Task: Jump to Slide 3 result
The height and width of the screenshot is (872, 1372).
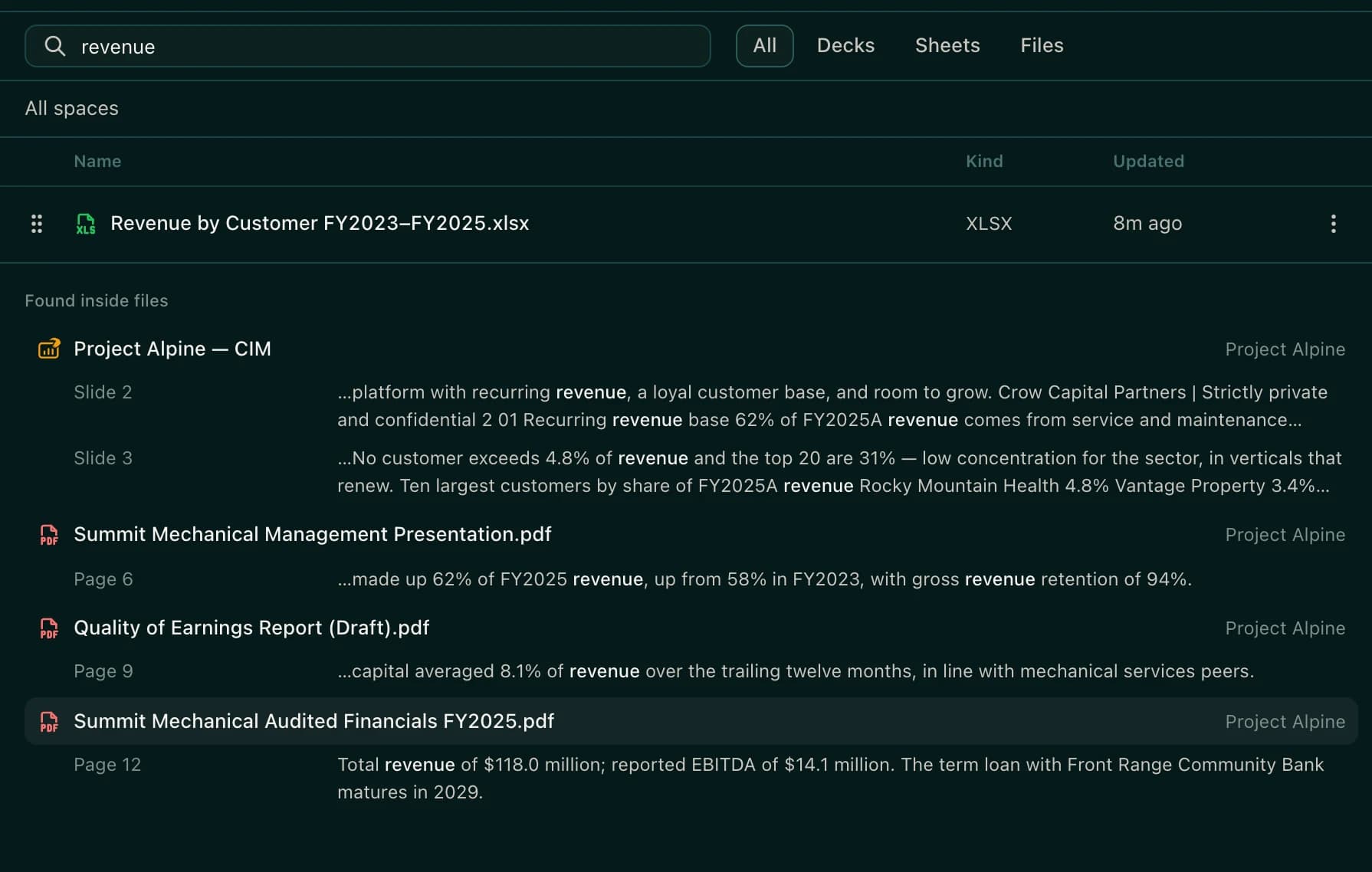Action: [103, 458]
